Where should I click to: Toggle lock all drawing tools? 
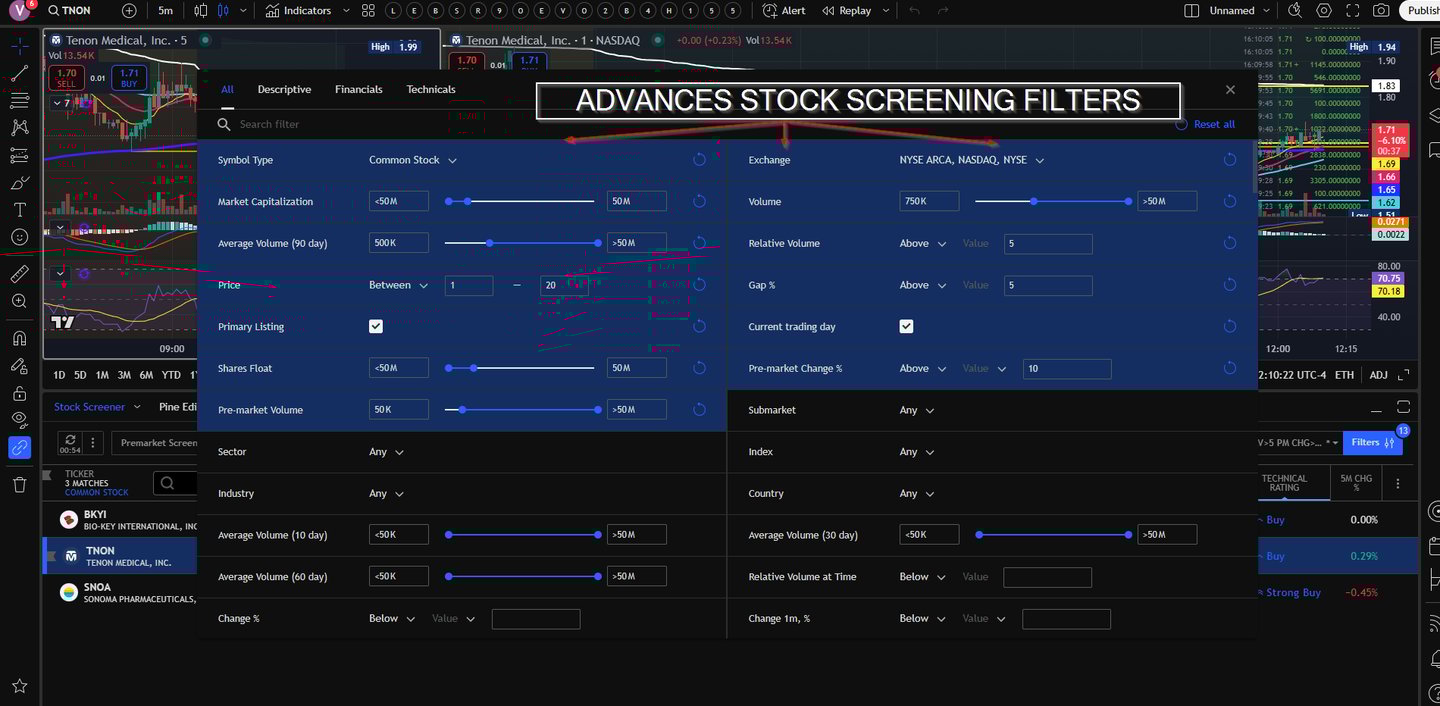19,393
